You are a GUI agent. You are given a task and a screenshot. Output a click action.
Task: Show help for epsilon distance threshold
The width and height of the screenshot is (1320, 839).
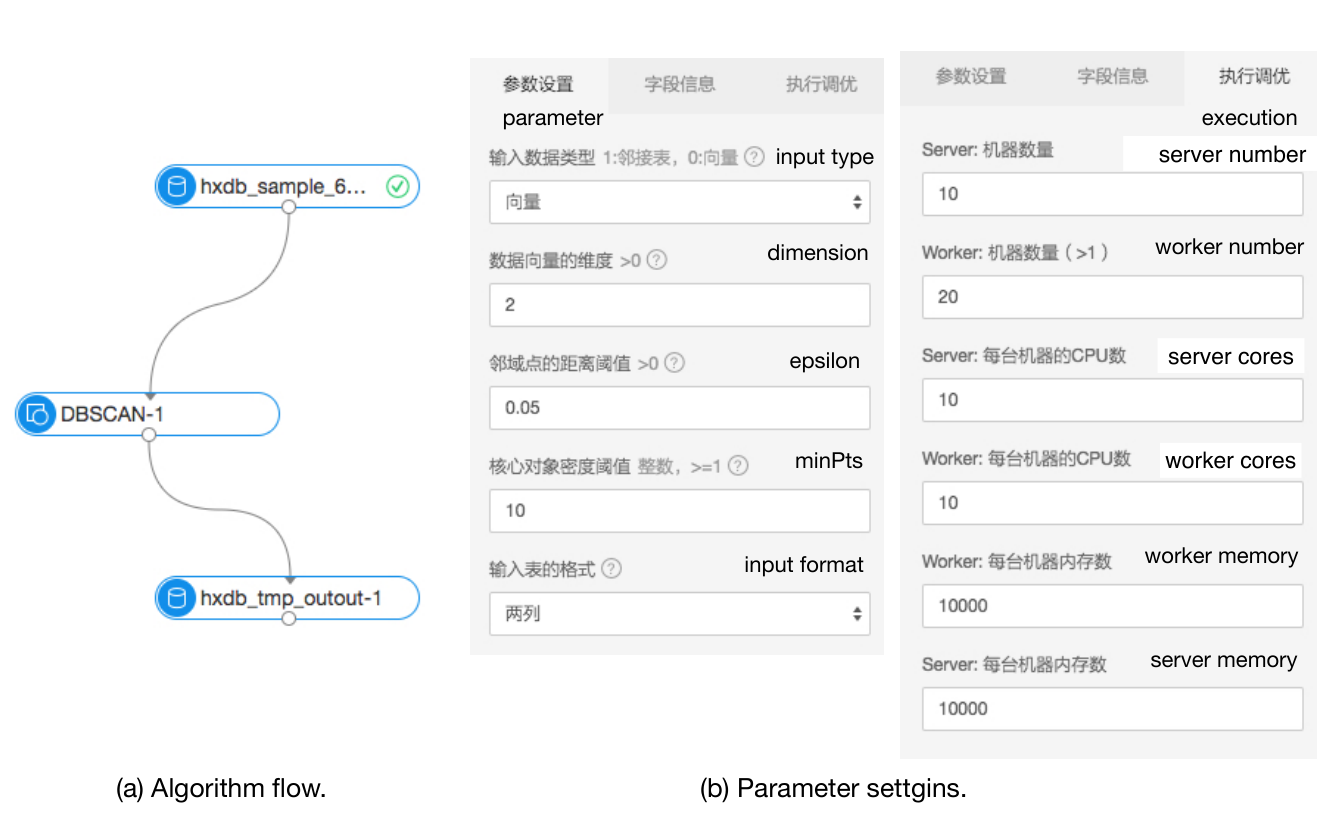coord(675,363)
